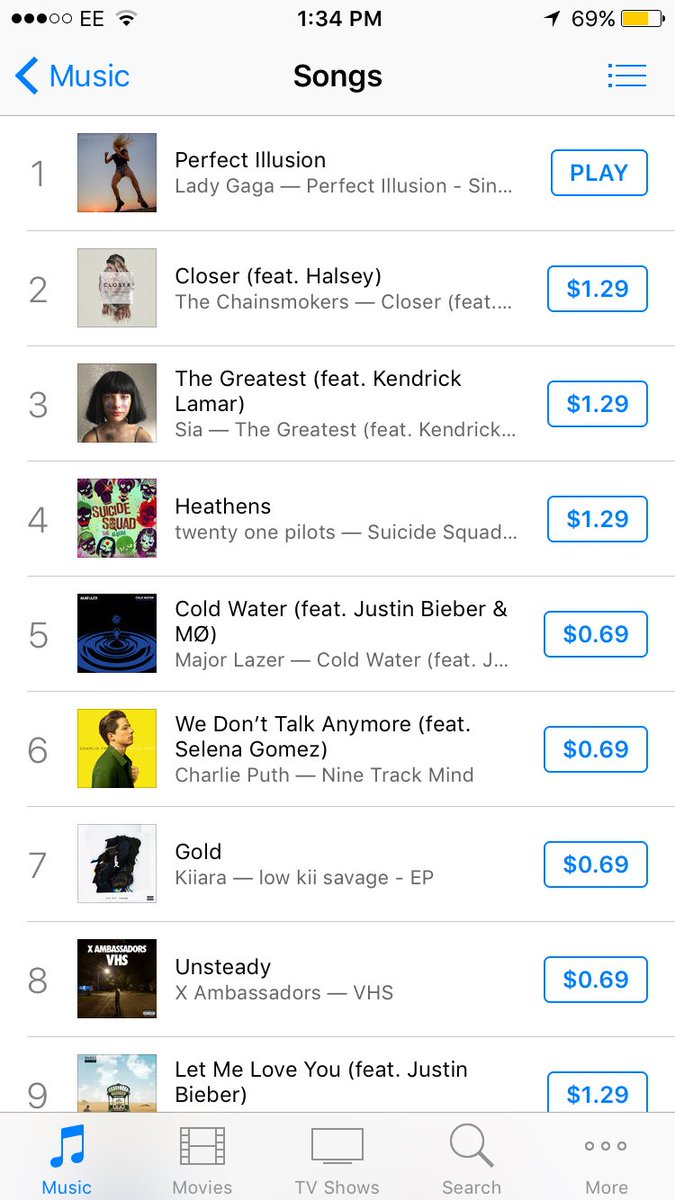Image resolution: width=675 pixels, height=1200 pixels.
Task: Purchase The Greatest for $1.29
Action: tap(597, 404)
